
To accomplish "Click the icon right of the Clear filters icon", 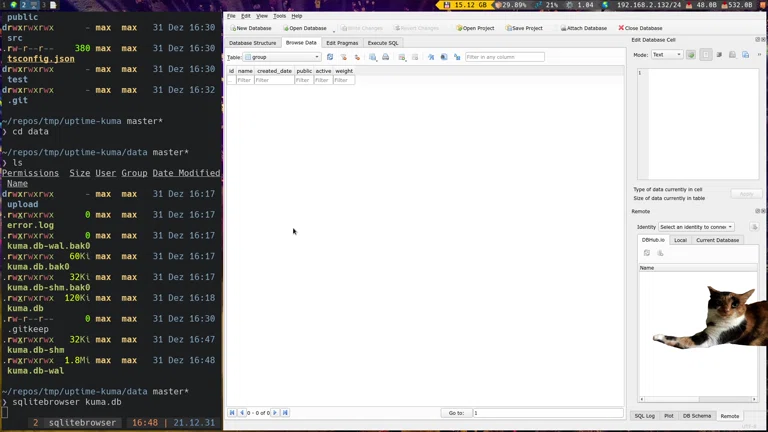I will (x=357, y=57).
